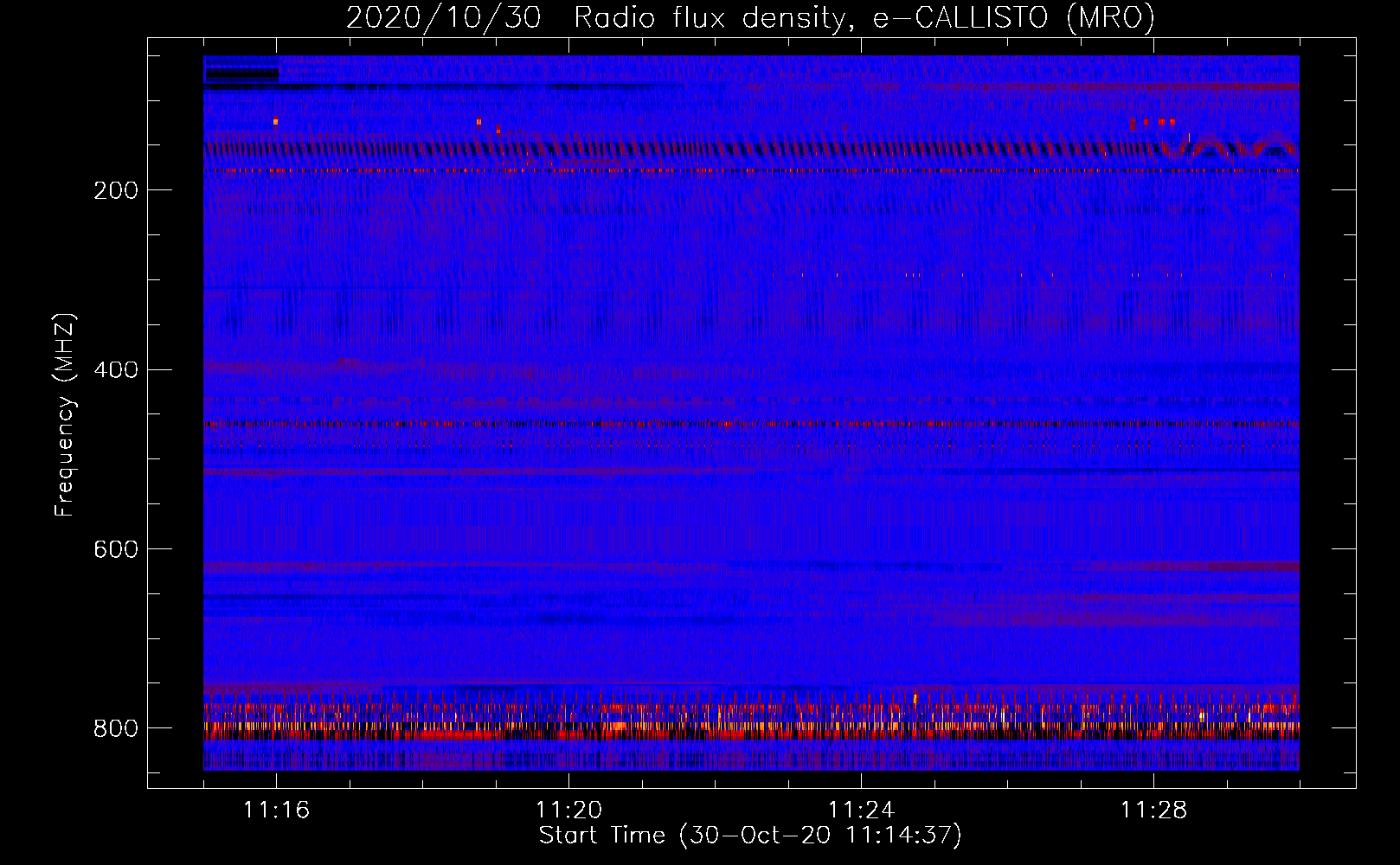Click the 11:28 time tick label
The width and height of the screenshot is (1400, 865).
point(1153,810)
